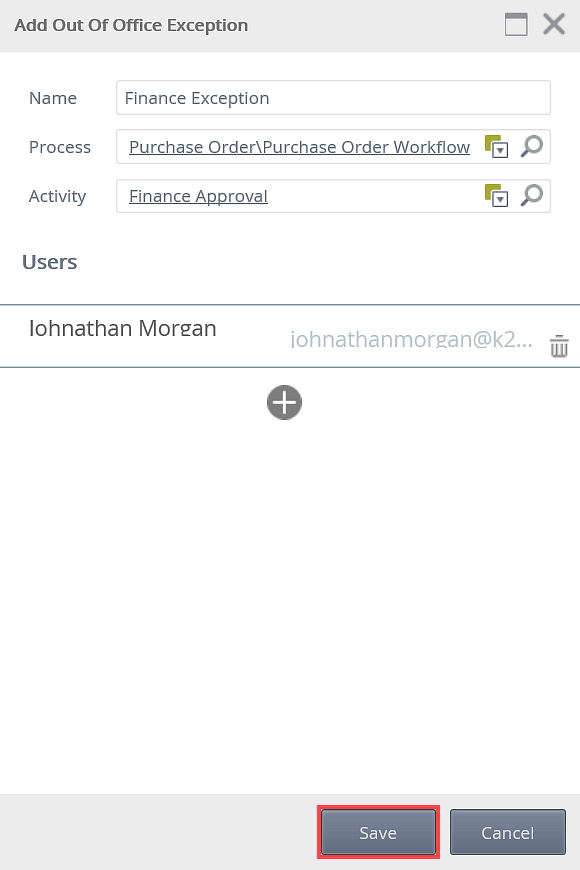Image resolution: width=580 pixels, height=870 pixels.
Task: Click the Name field label
Action: pos(53,98)
